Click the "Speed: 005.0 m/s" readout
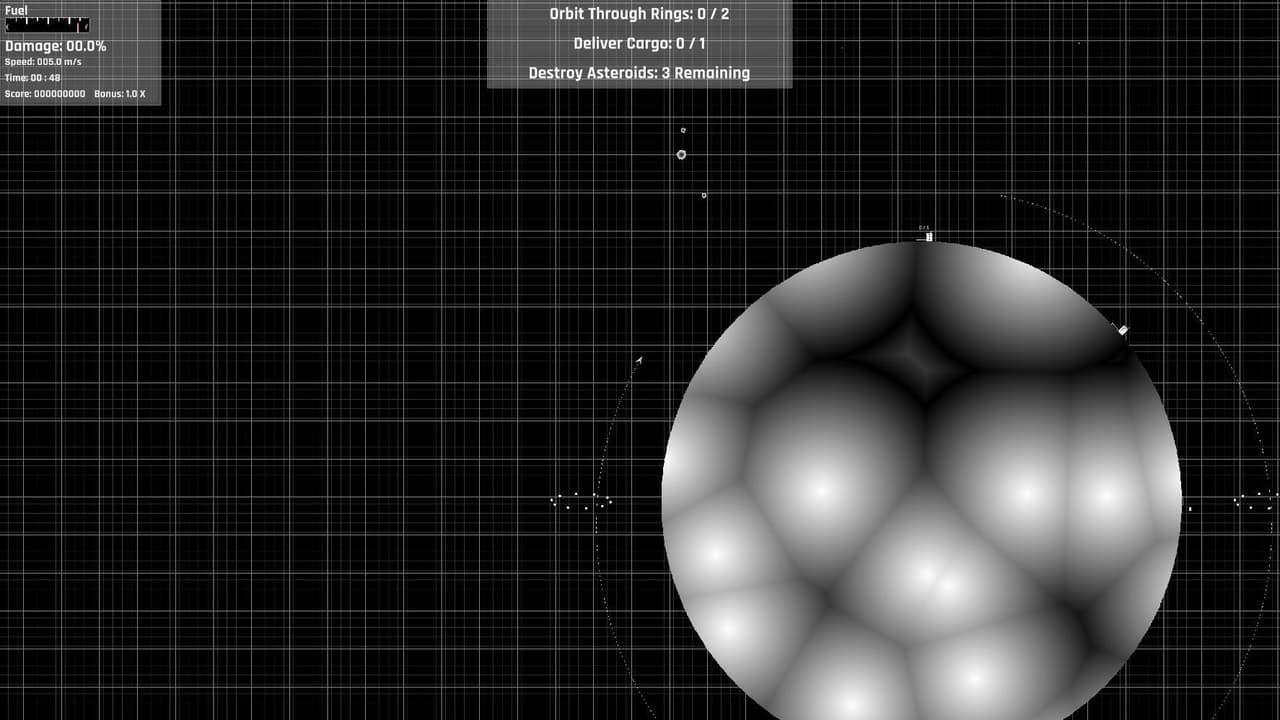 coord(43,62)
